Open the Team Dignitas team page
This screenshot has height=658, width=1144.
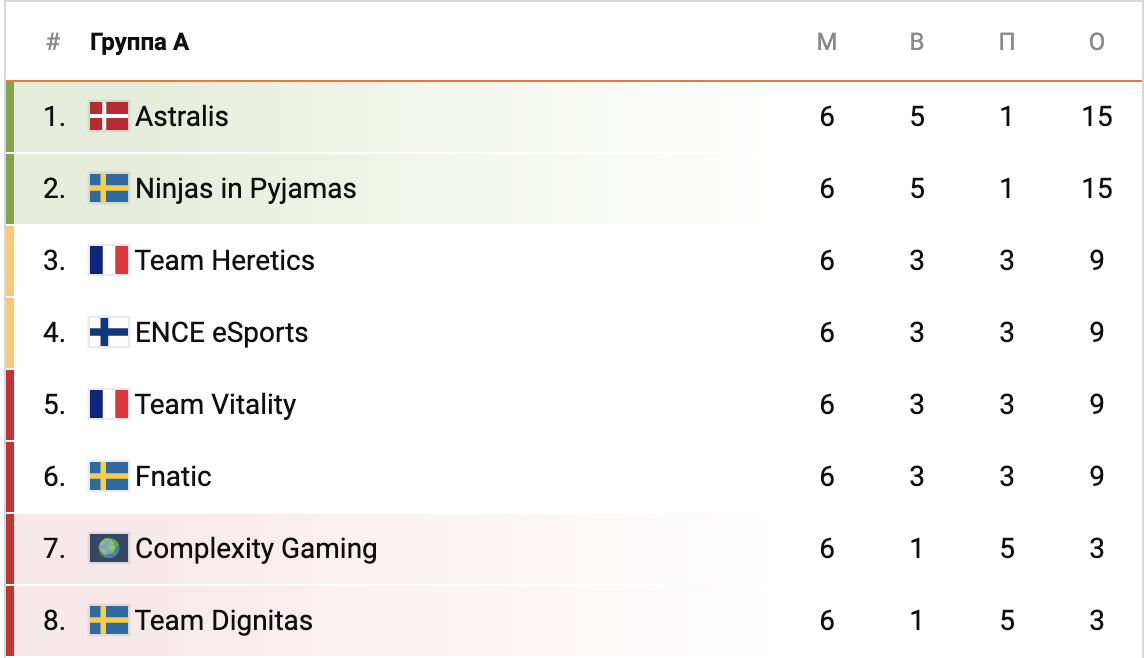[x=224, y=621]
